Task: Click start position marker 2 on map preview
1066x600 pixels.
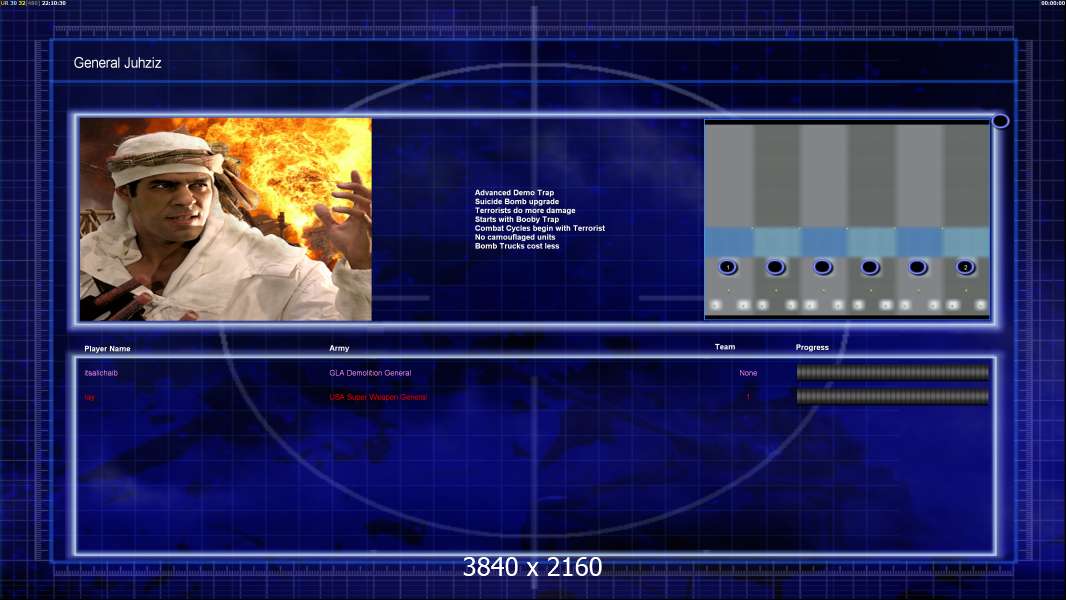Action: (x=965, y=267)
